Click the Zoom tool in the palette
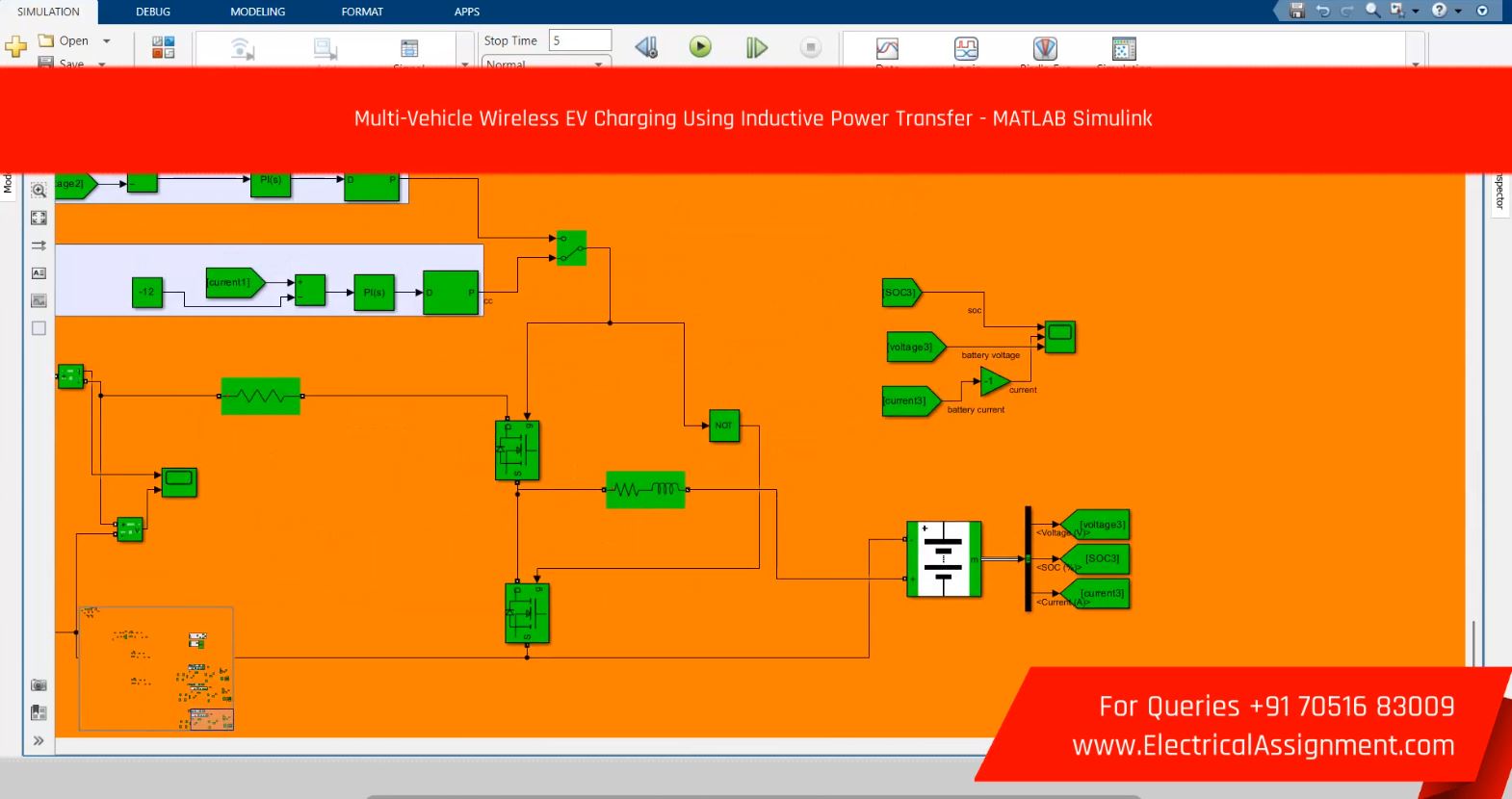This screenshot has height=799, width=1512. pos(39,190)
